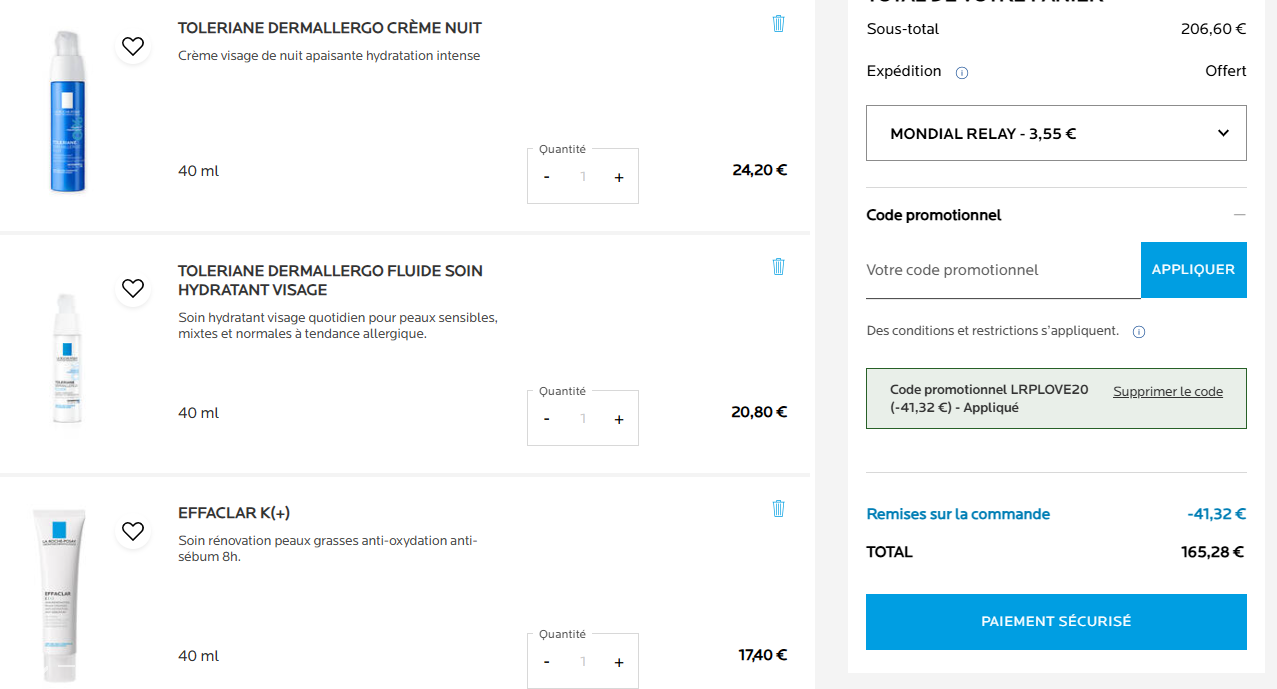This screenshot has width=1277, height=689.
Task: Favorite the Toleriane Dermallergo Fluide Soin product
Action: [133, 288]
